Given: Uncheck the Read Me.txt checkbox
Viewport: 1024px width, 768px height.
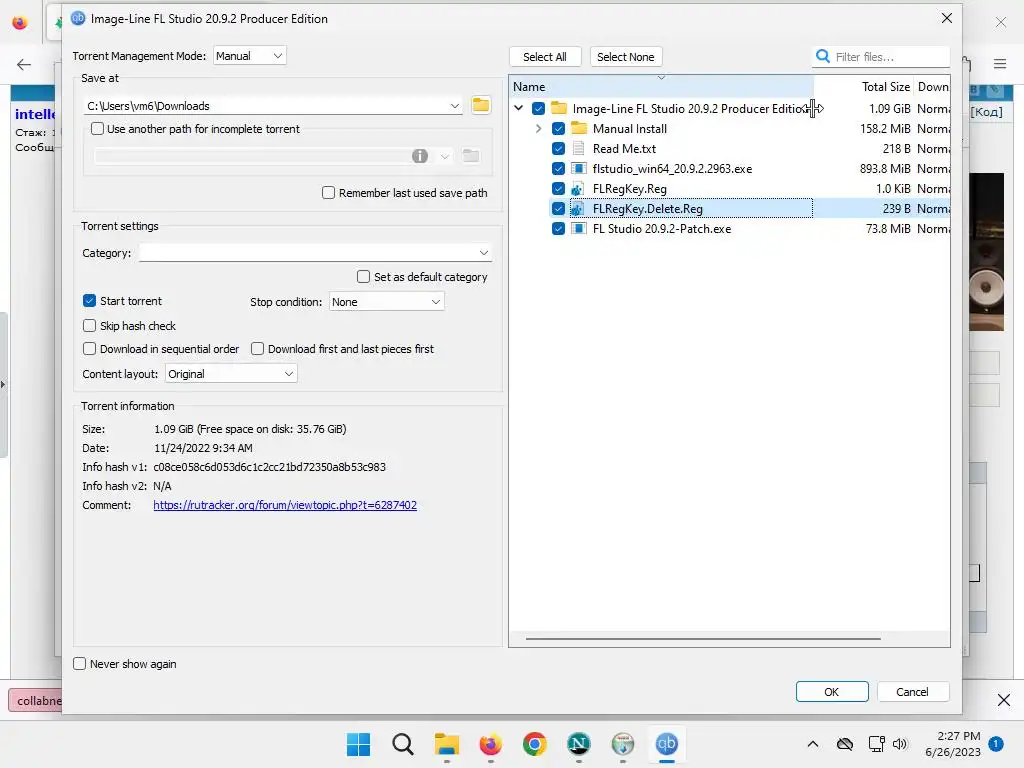Looking at the screenshot, I should [x=558, y=148].
